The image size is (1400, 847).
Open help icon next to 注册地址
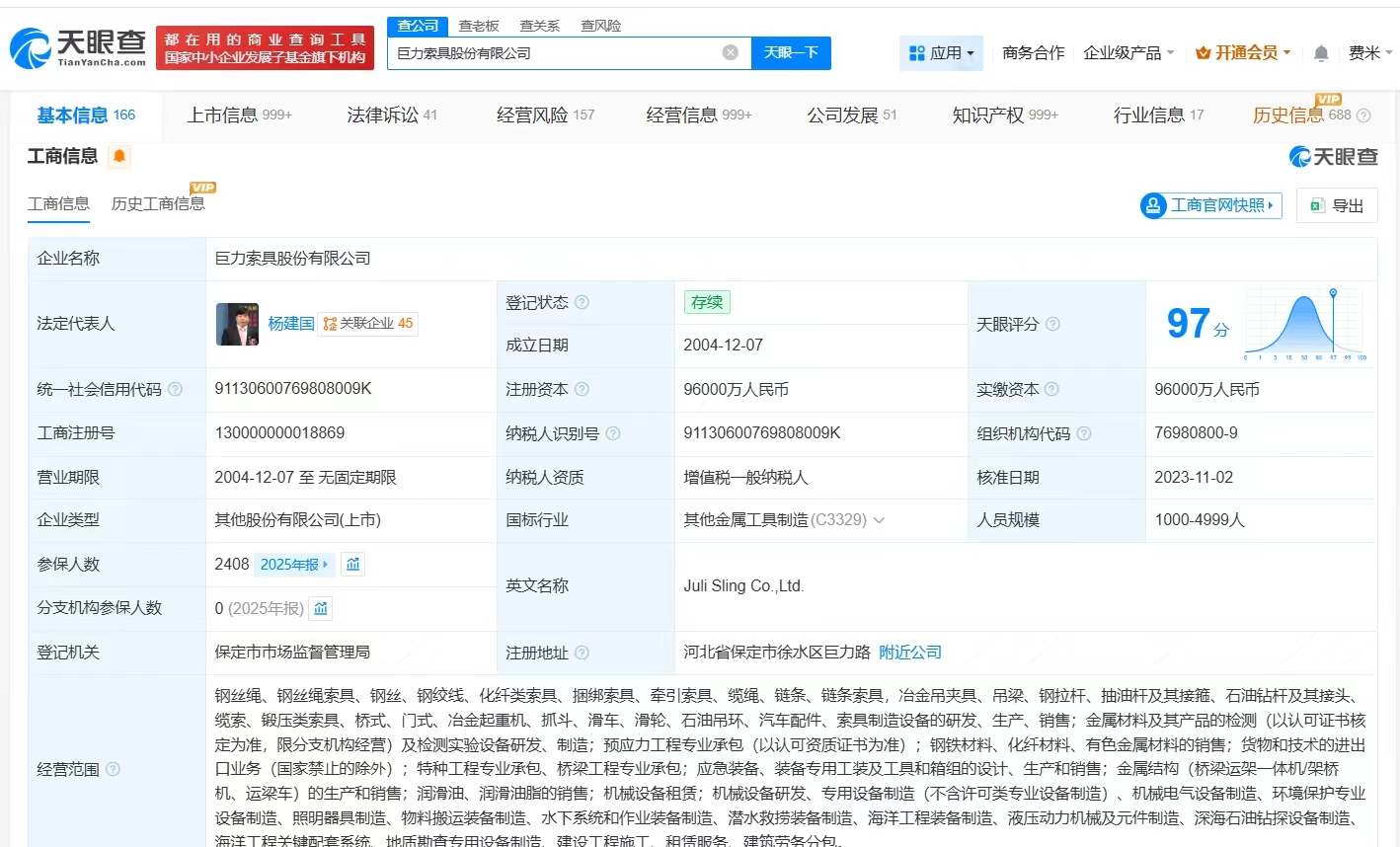pyautogui.click(x=582, y=653)
